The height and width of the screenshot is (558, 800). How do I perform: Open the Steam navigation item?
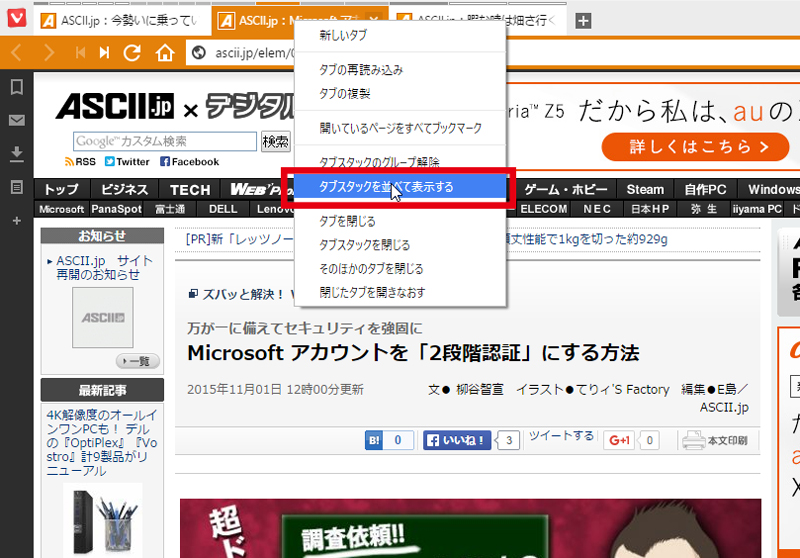645,189
